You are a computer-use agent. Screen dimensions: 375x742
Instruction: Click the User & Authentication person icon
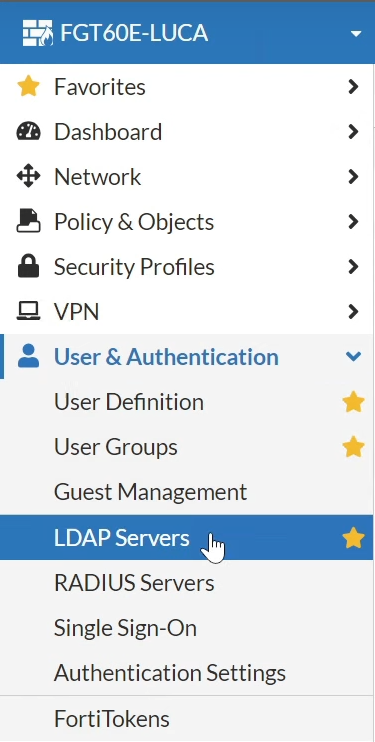pyautogui.click(x=28, y=356)
